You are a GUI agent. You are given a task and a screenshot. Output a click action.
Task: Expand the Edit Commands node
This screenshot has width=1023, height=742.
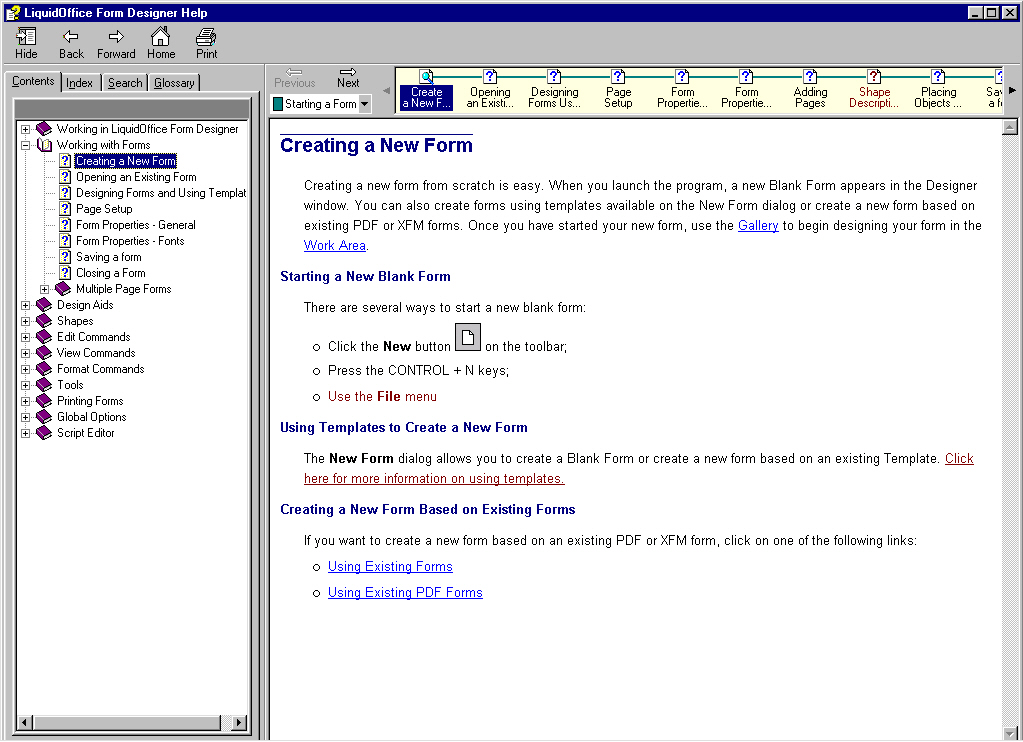pos(25,337)
